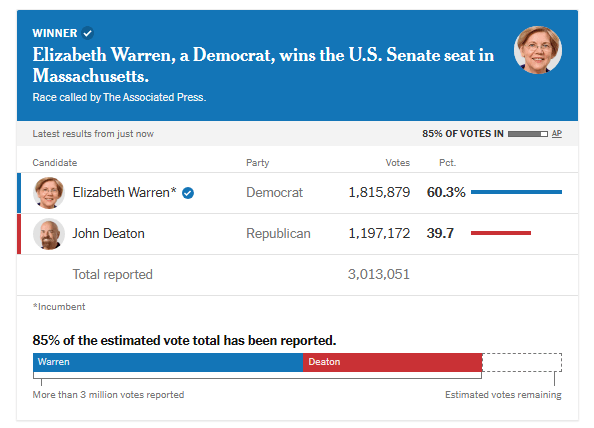
Task: Open the AP source link
Action: click(x=556, y=133)
